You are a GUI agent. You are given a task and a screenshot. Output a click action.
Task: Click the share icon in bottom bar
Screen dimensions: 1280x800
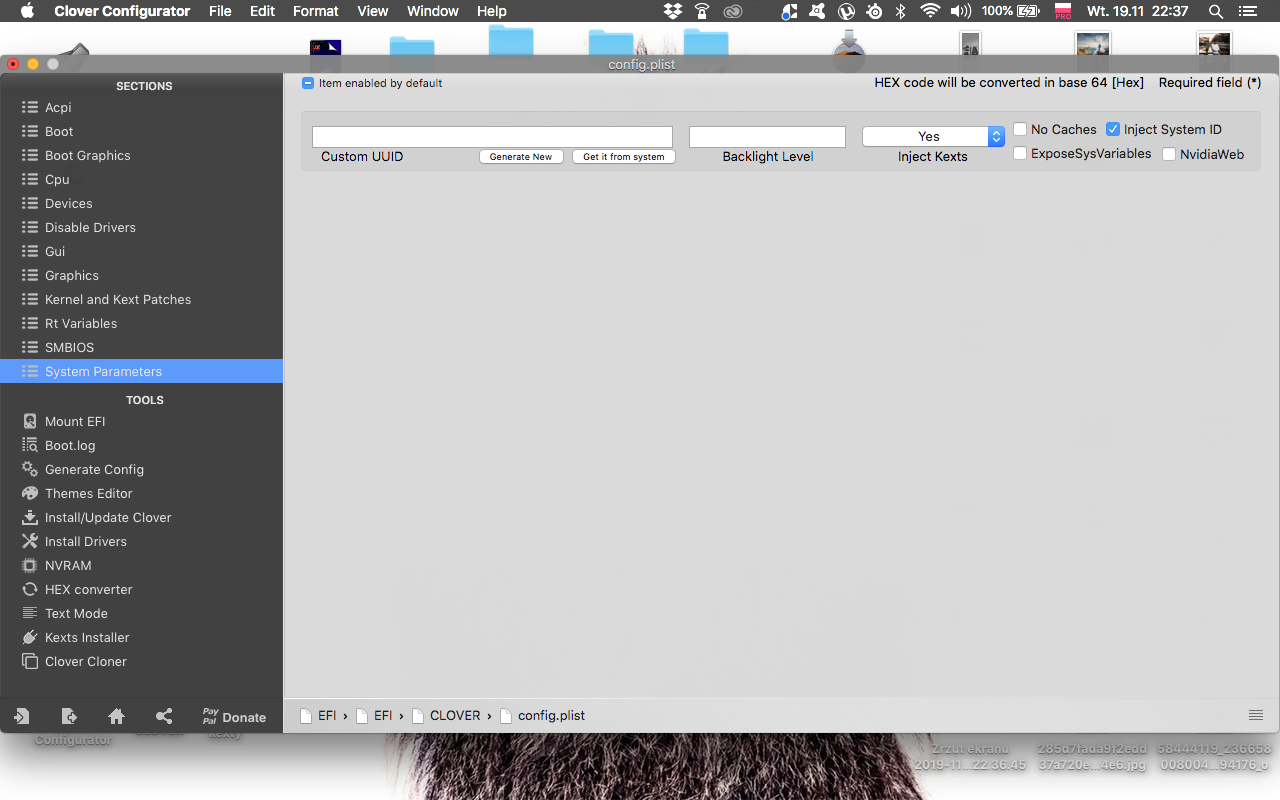click(x=165, y=716)
